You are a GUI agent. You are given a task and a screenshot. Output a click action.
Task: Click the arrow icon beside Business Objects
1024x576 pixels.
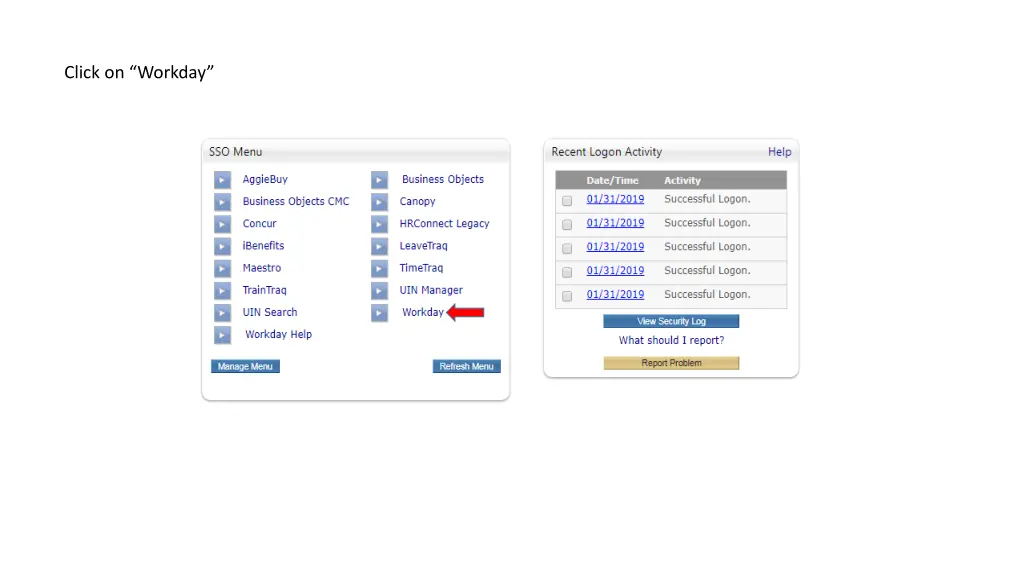coord(379,180)
